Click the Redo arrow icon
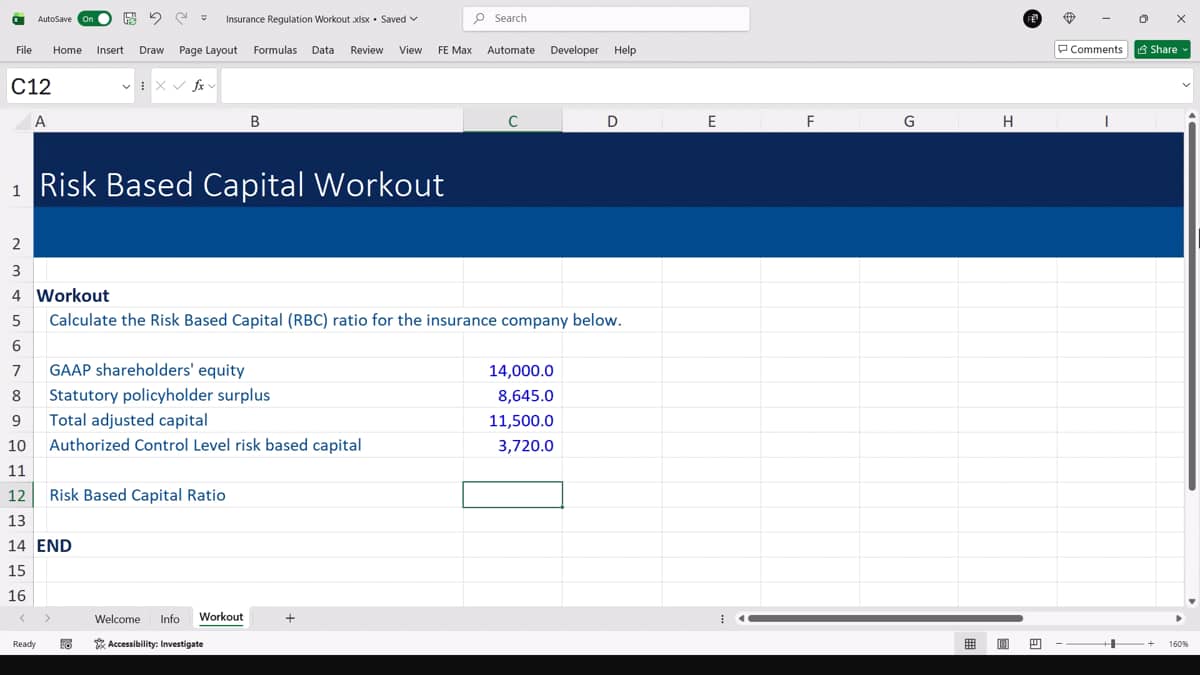 click(181, 18)
